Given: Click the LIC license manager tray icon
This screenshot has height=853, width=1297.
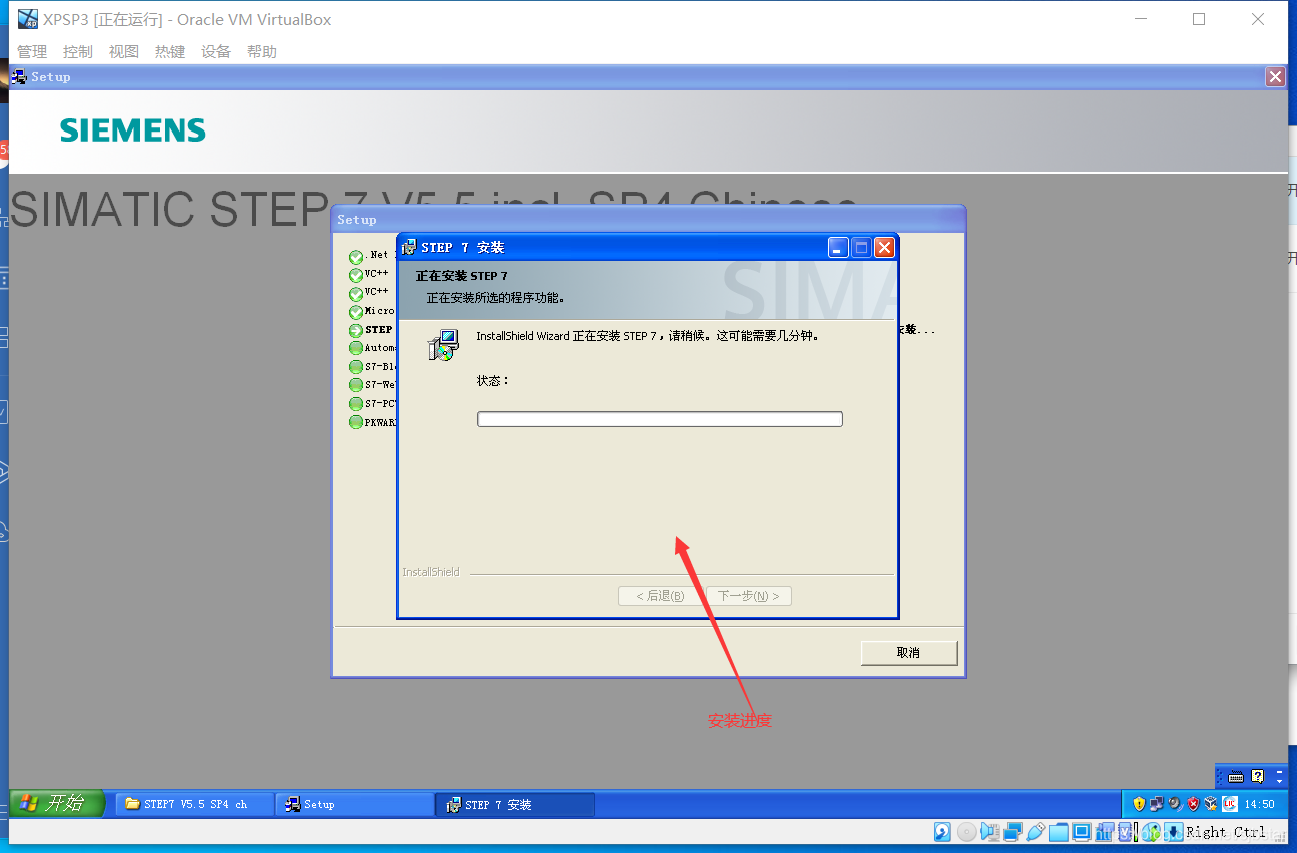Looking at the screenshot, I should [1229, 804].
